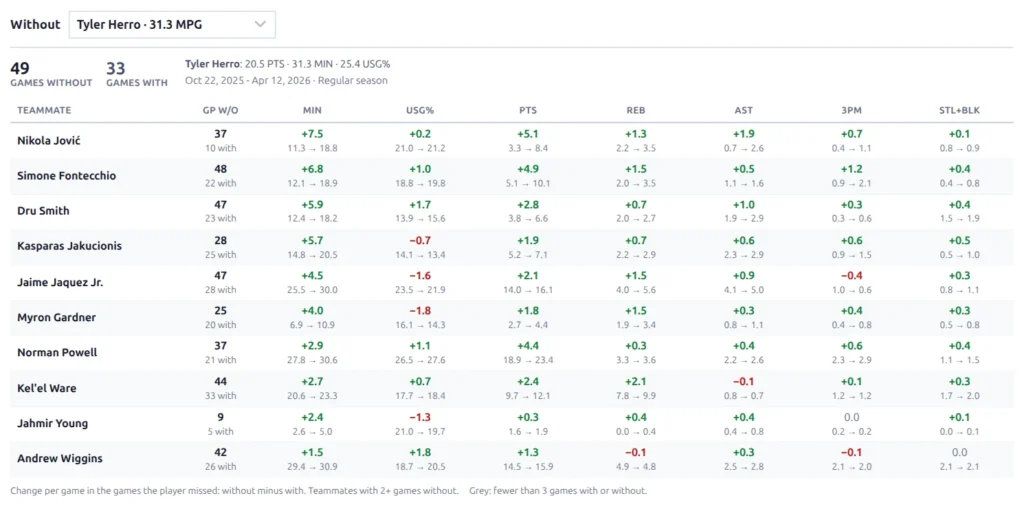The image size is (1024, 509).
Task: Click Jahmir Young's 9 games without count
Action: click(221, 417)
